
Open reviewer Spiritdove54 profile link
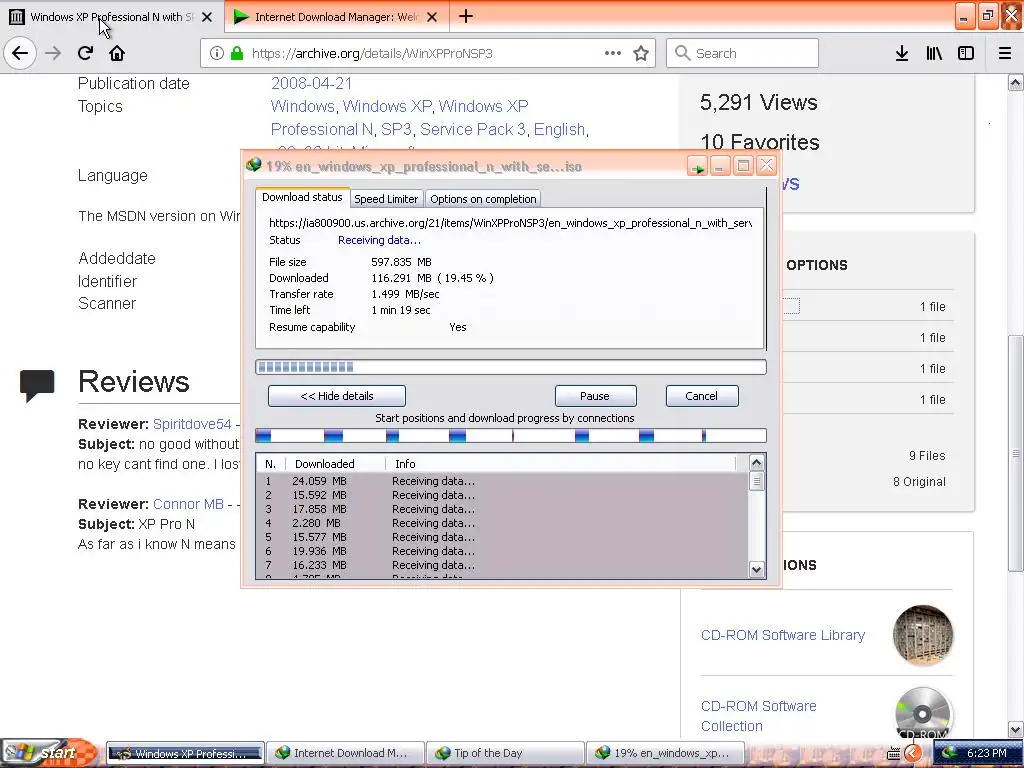(x=192, y=424)
